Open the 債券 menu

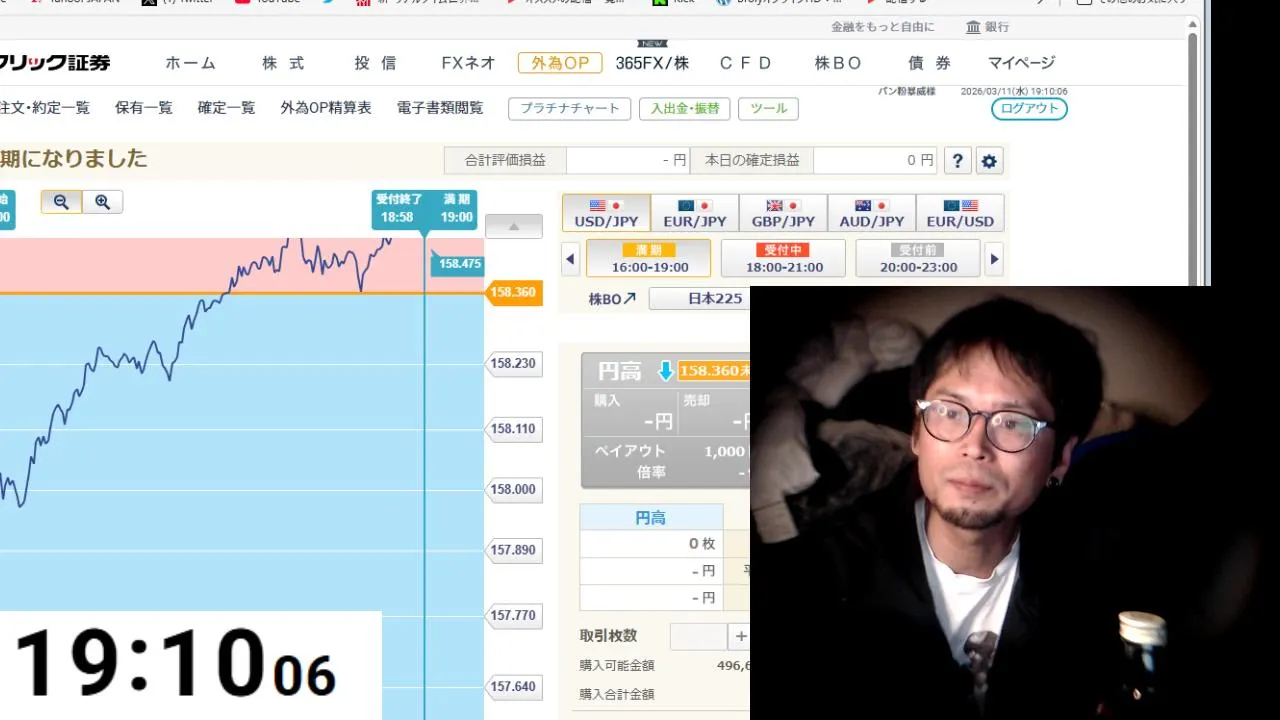pos(929,63)
